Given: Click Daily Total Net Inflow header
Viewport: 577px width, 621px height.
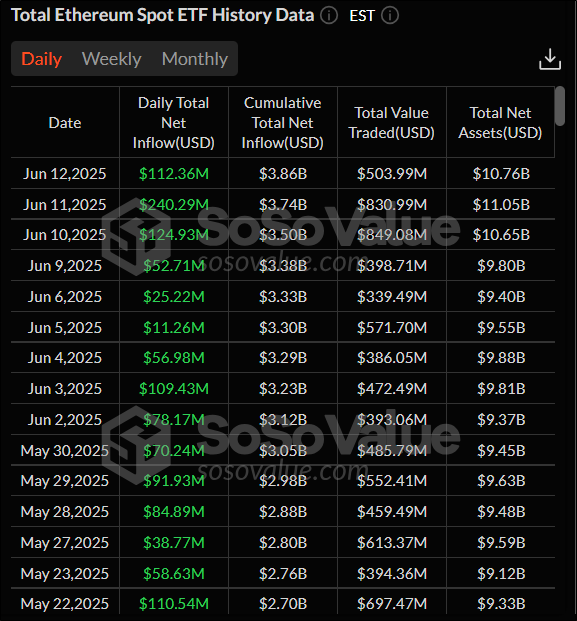Looking at the screenshot, I should 174,123.
